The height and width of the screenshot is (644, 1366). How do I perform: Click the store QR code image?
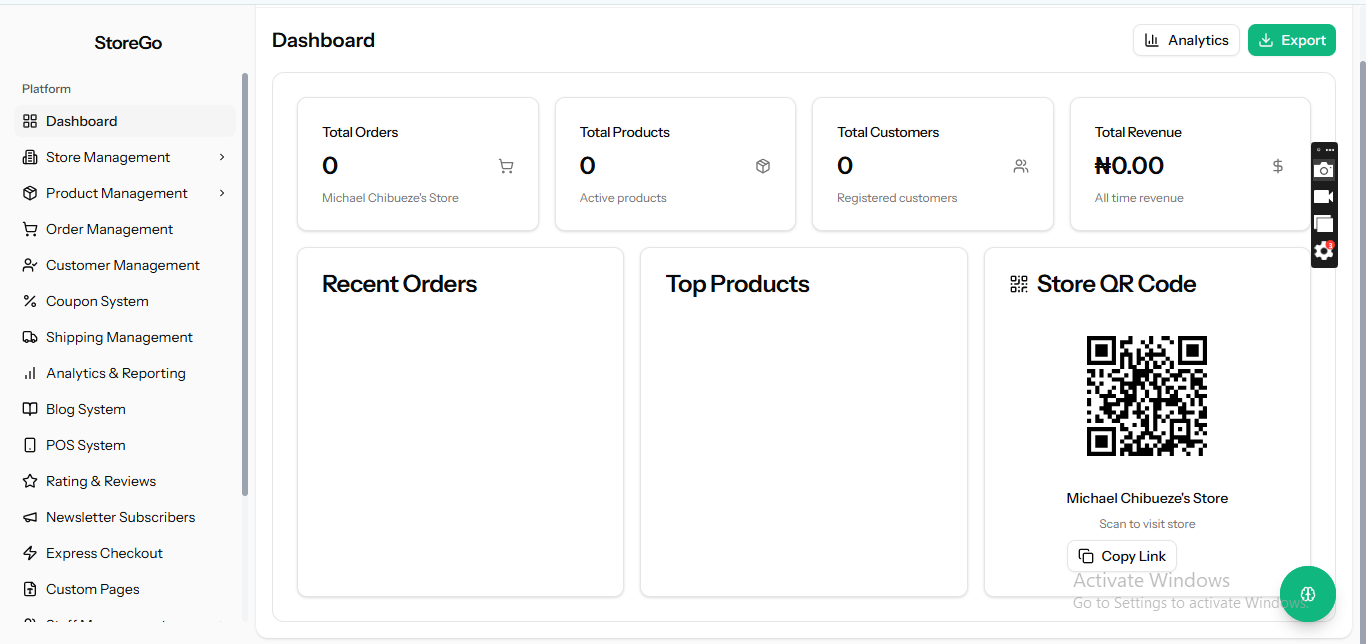pos(1147,396)
